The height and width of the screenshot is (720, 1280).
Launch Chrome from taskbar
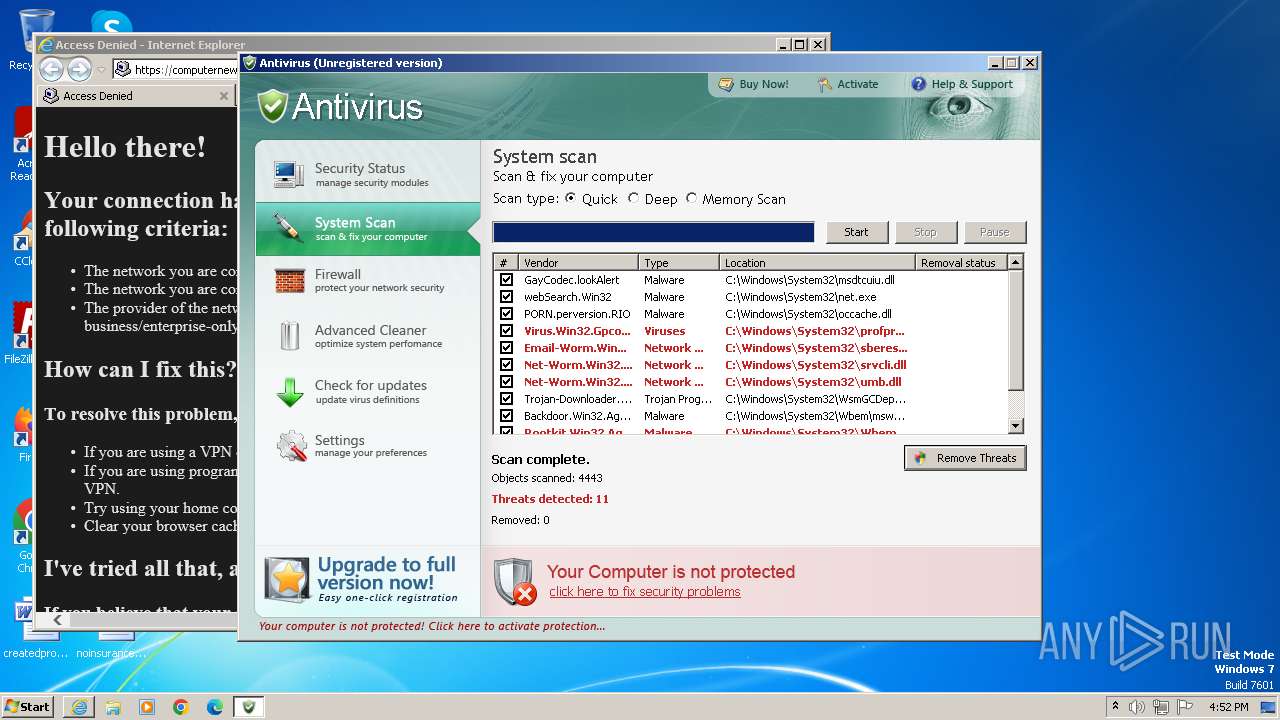[181, 707]
